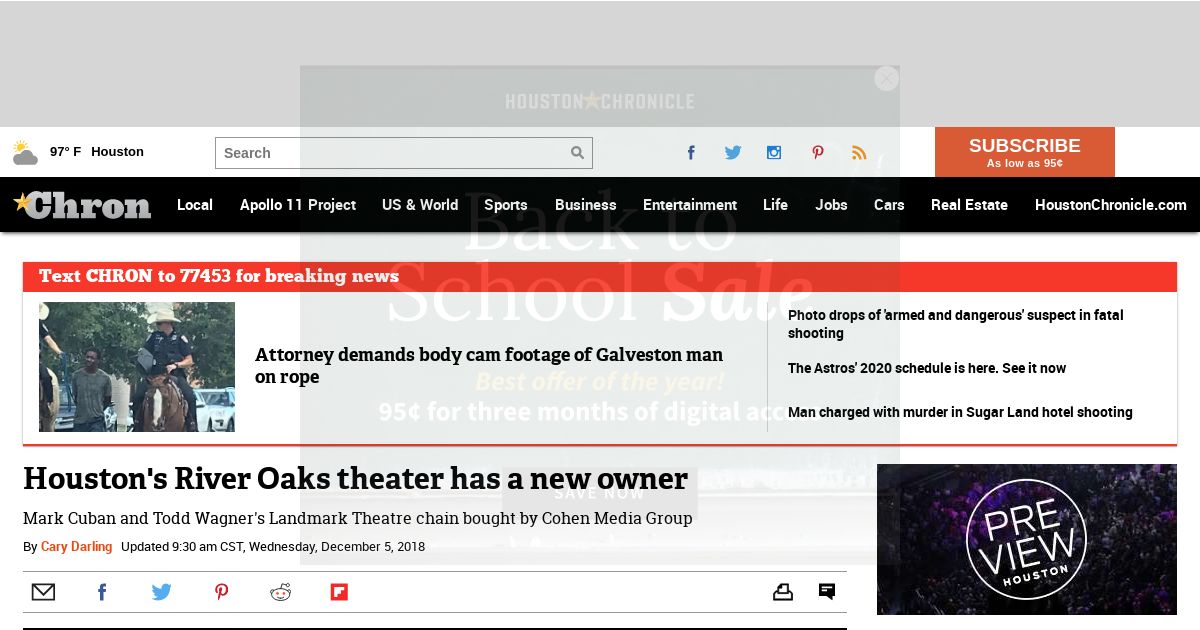
Task: Read Astros' 2020 schedule story
Action: pos(926,368)
